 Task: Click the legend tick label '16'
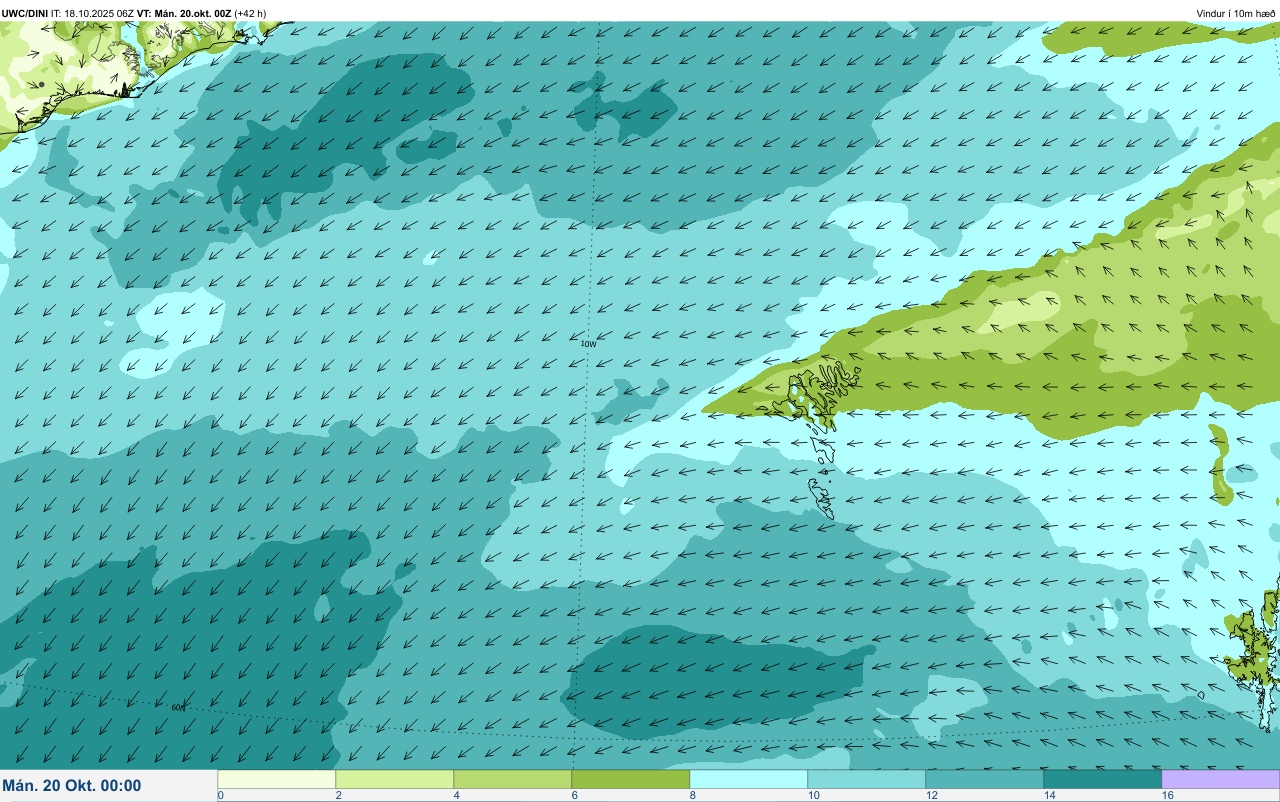point(1167,795)
